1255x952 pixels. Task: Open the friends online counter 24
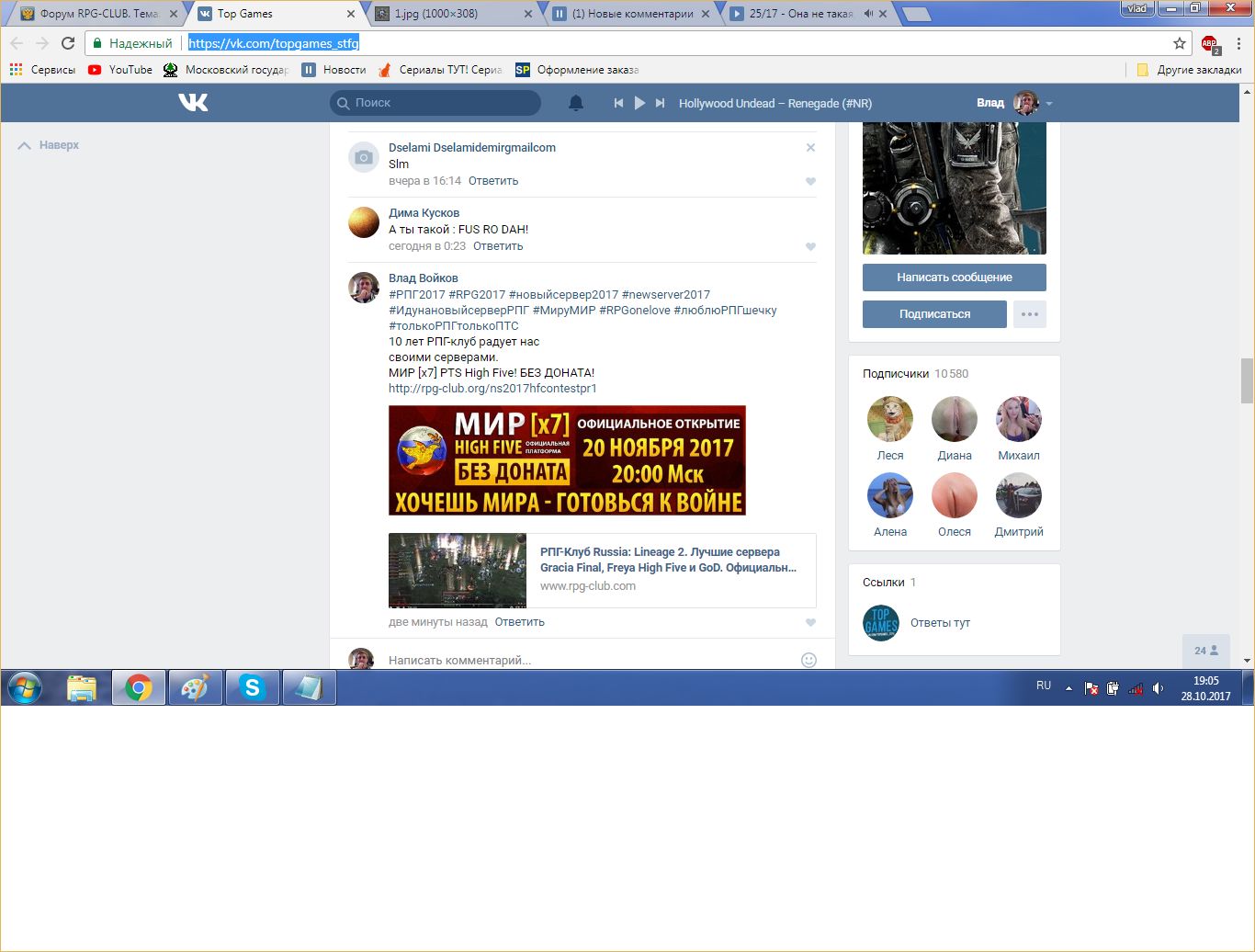(x=1205, y=651)
